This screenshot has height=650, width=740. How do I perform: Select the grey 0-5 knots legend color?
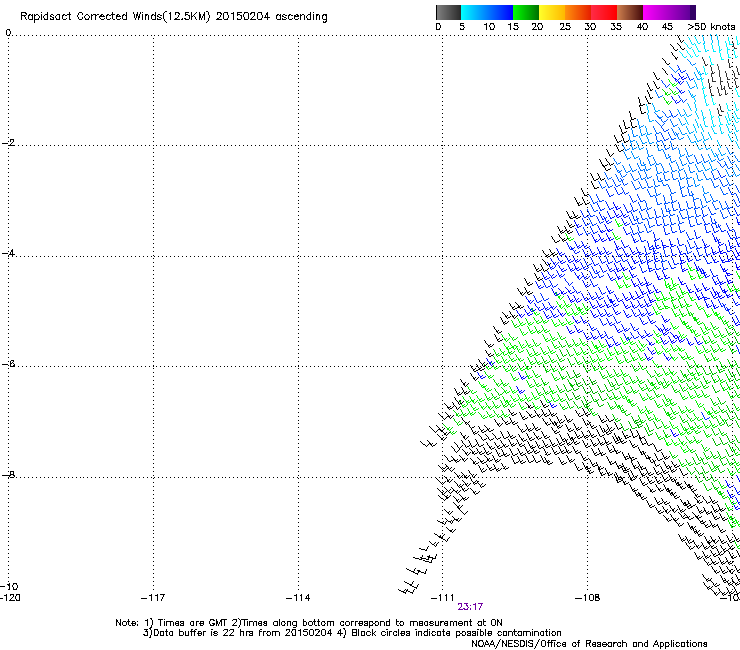[x=448, y=12]
